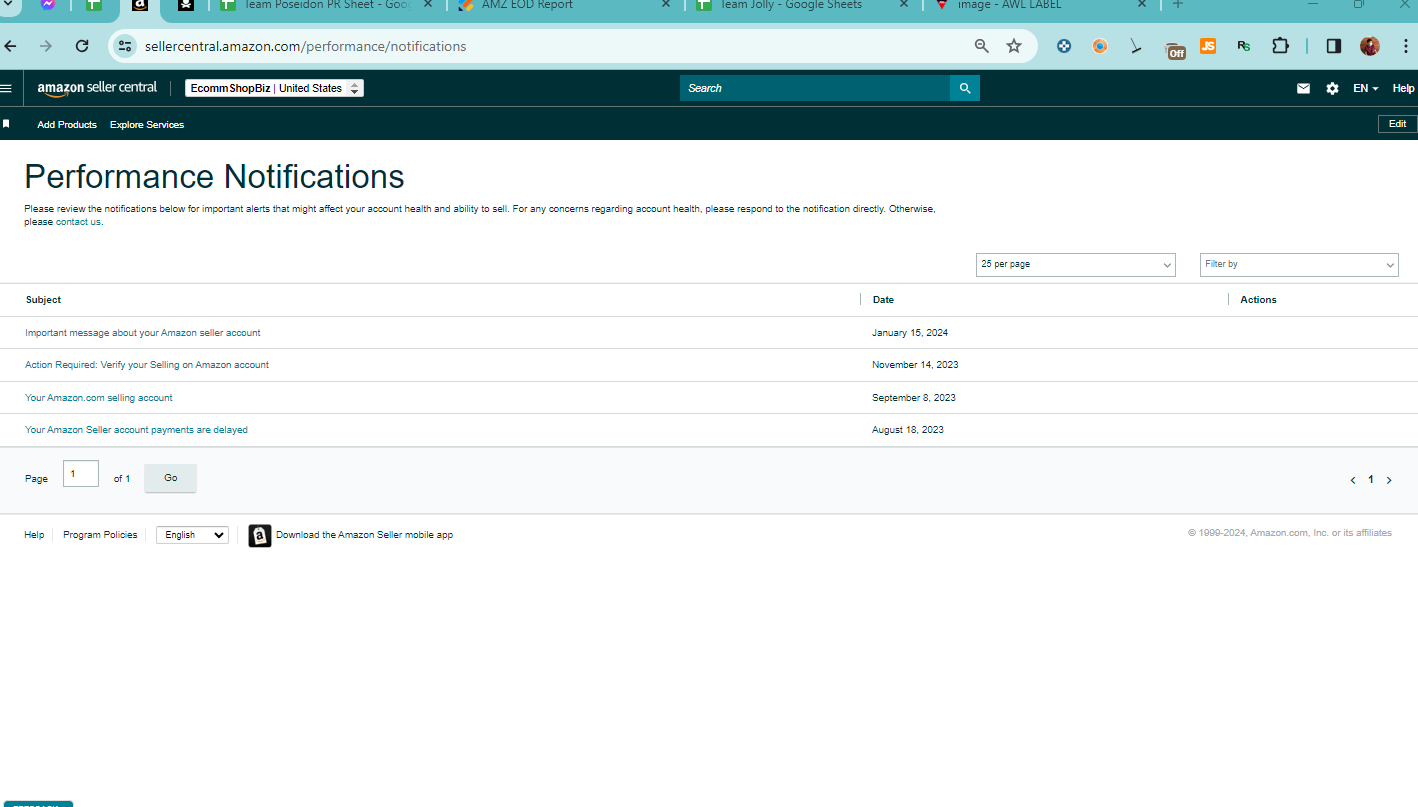Image resolution: width=1418 pixels, height=807 pixels.
Task: Open Your Amazon.com selling account notification
Action: pyautogui.click(x=99, y=397)
